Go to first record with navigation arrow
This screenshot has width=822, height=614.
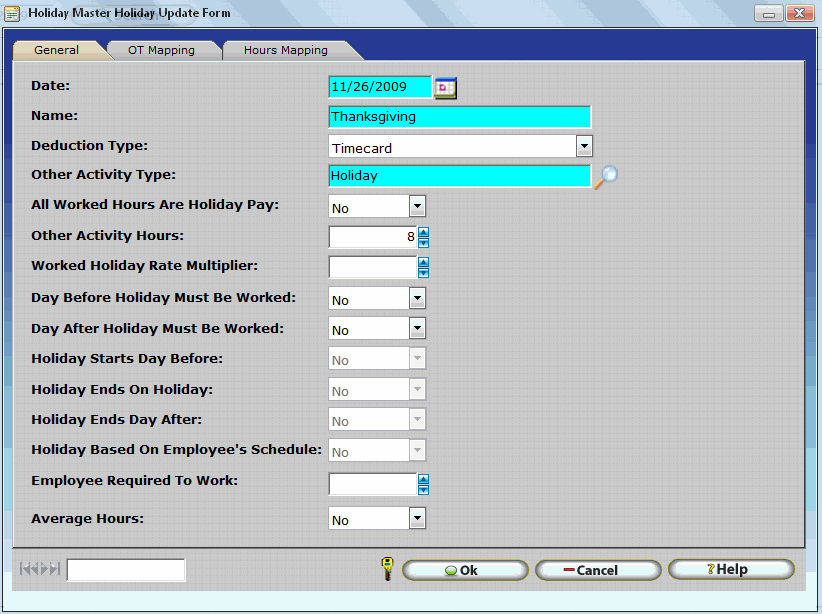(24, 570)
